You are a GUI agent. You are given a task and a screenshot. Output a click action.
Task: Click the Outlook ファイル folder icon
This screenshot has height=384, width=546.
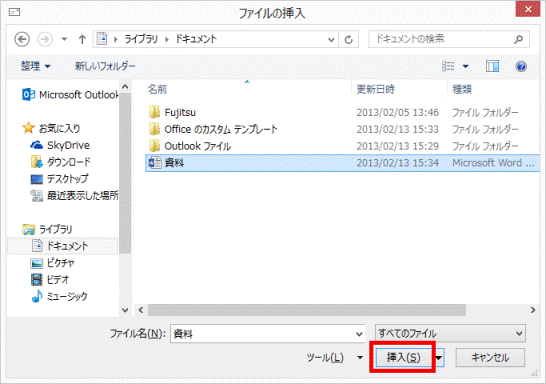tap(154, 146)
